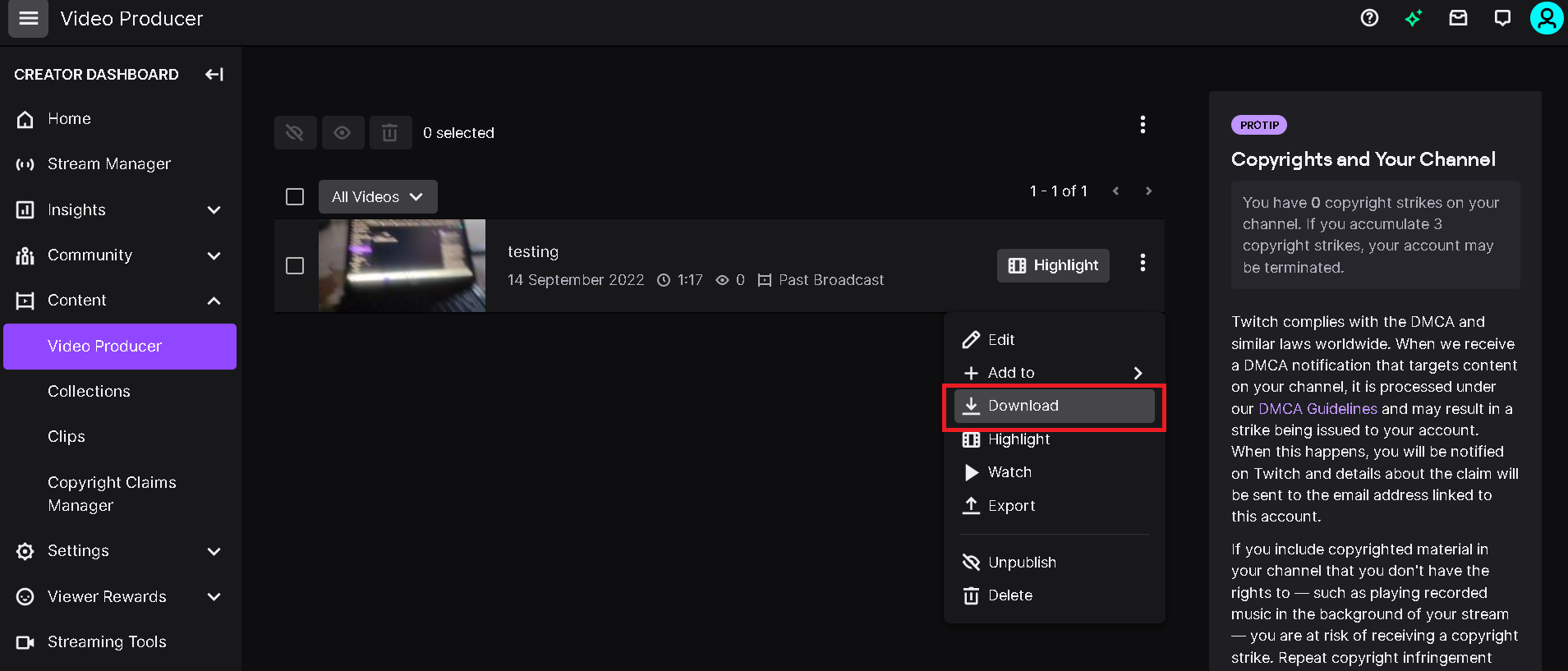Click the 0 selected label
Viewport: 1568px width, 671px height.
point(458,133)
